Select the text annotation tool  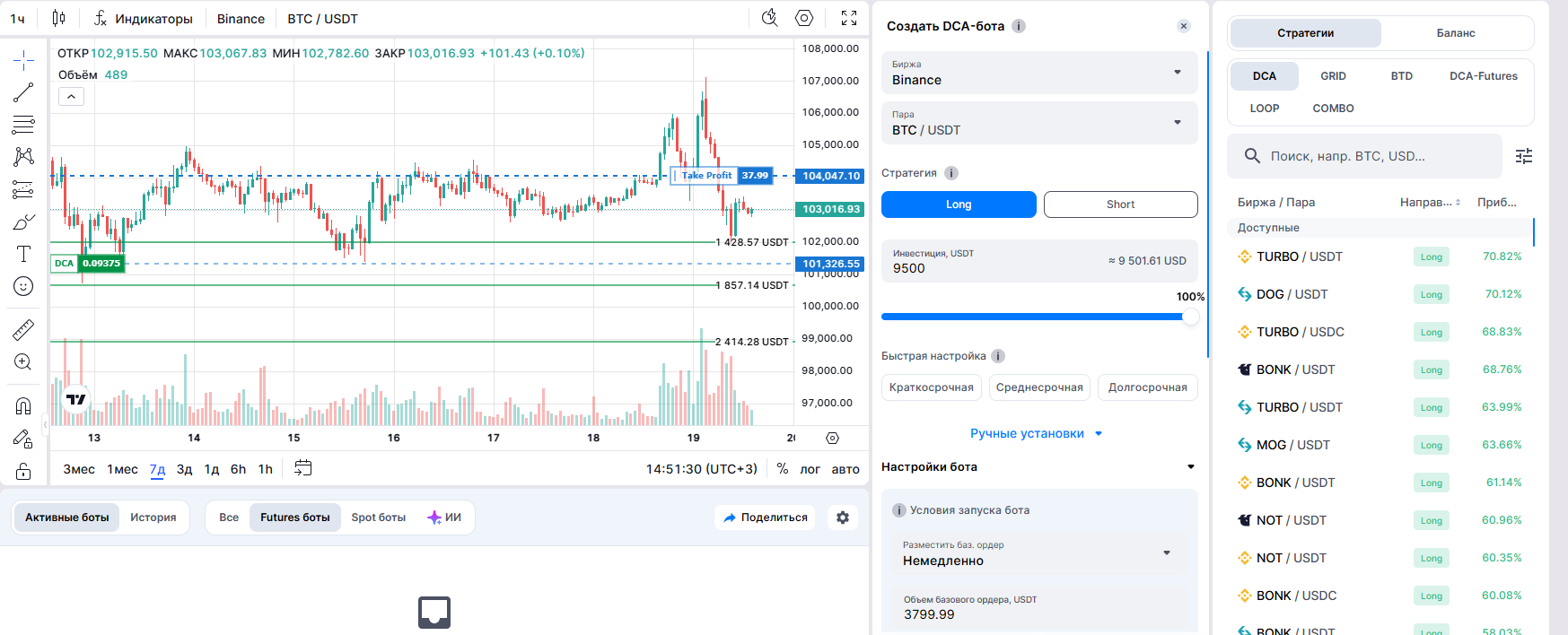click(x=23, y=254)
